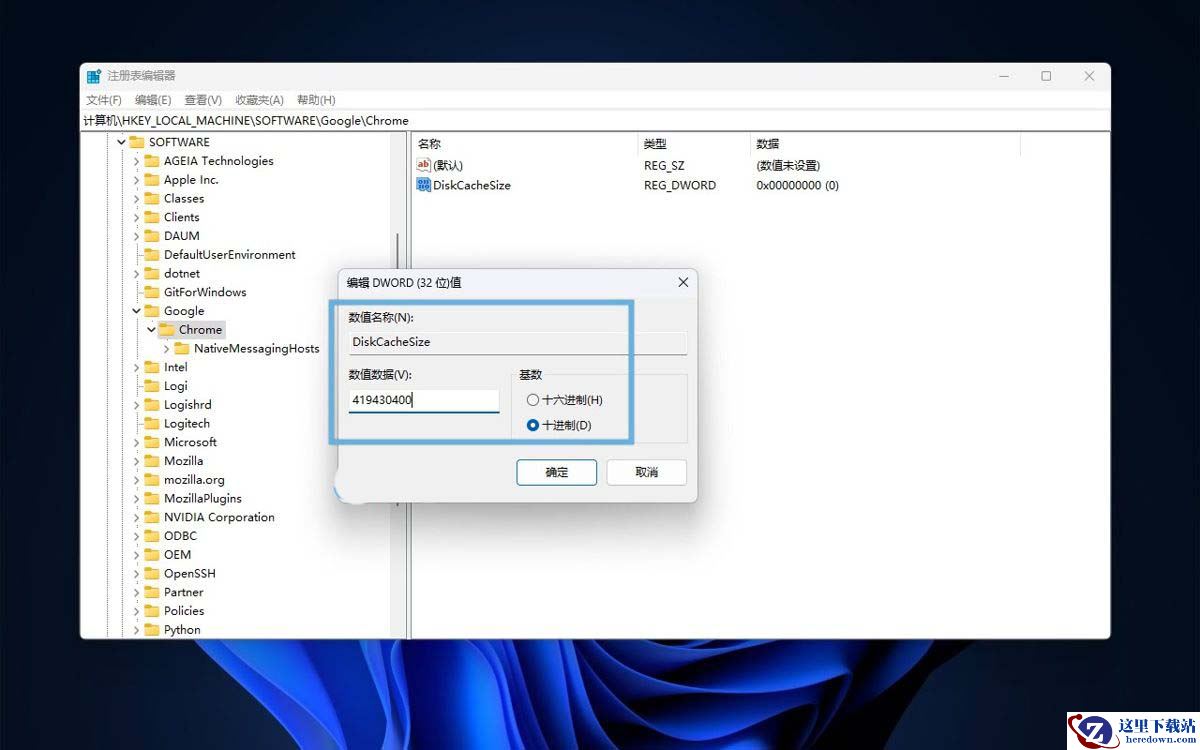This screenshot has width=1200, height=750.
Task: Expand the Policies tree node
Action: 137,611
